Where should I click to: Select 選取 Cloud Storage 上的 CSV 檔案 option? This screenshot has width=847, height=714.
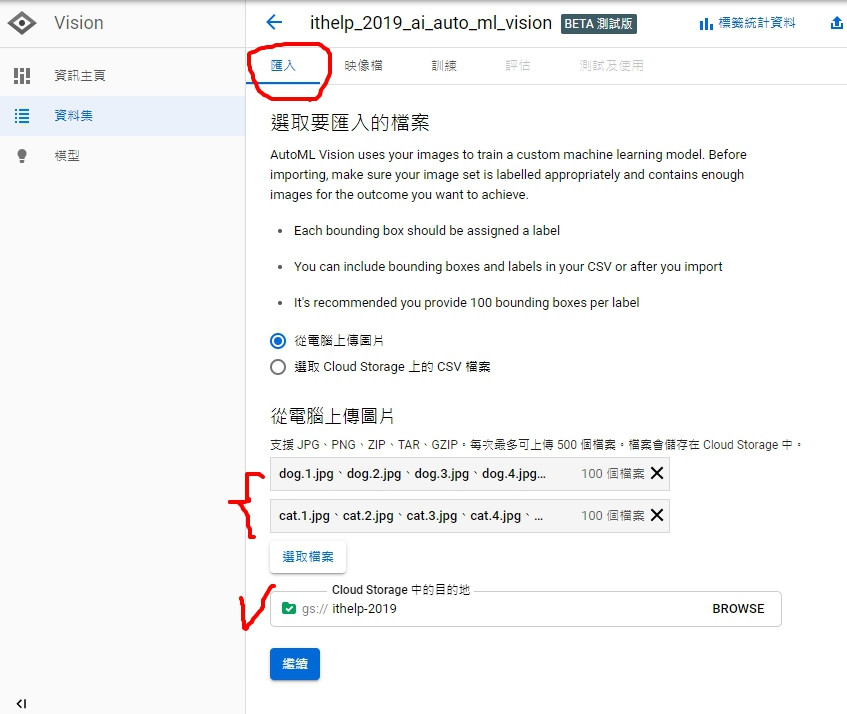(x=278, y=367)
